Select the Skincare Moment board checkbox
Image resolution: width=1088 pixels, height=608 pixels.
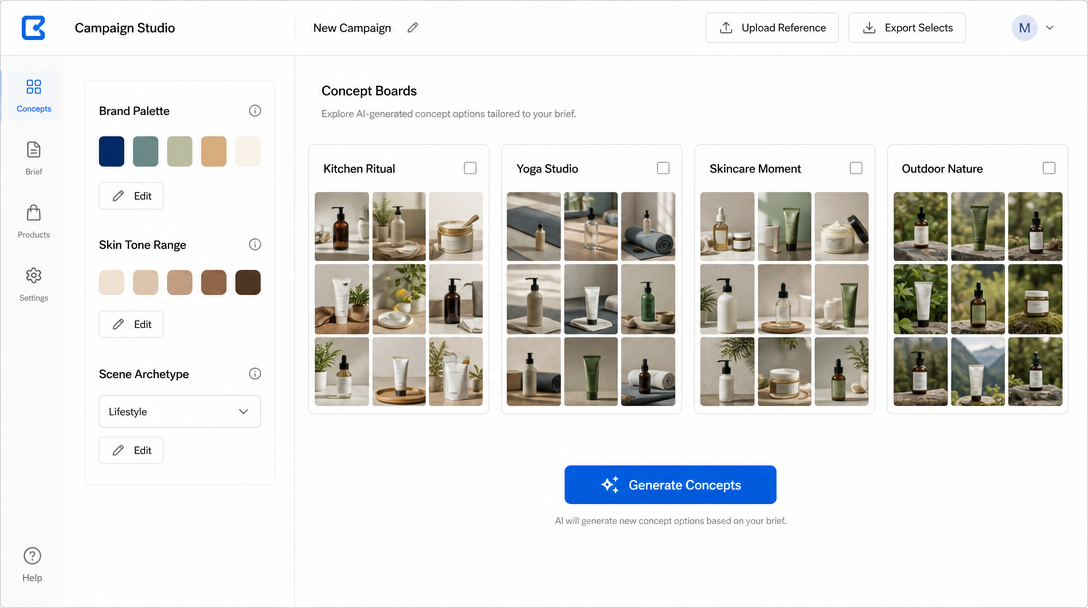pyautogui.click(x=856, y=168)
